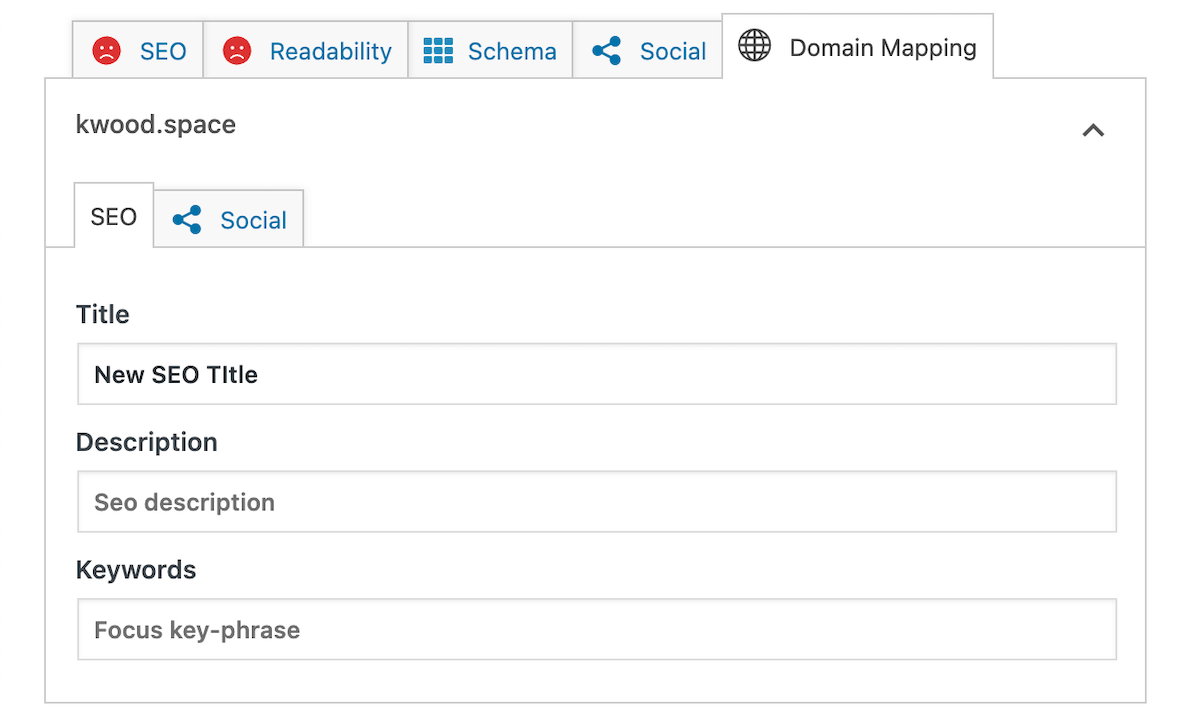Collapse the kwood.space panel using the chevron

pos(1093,130)
